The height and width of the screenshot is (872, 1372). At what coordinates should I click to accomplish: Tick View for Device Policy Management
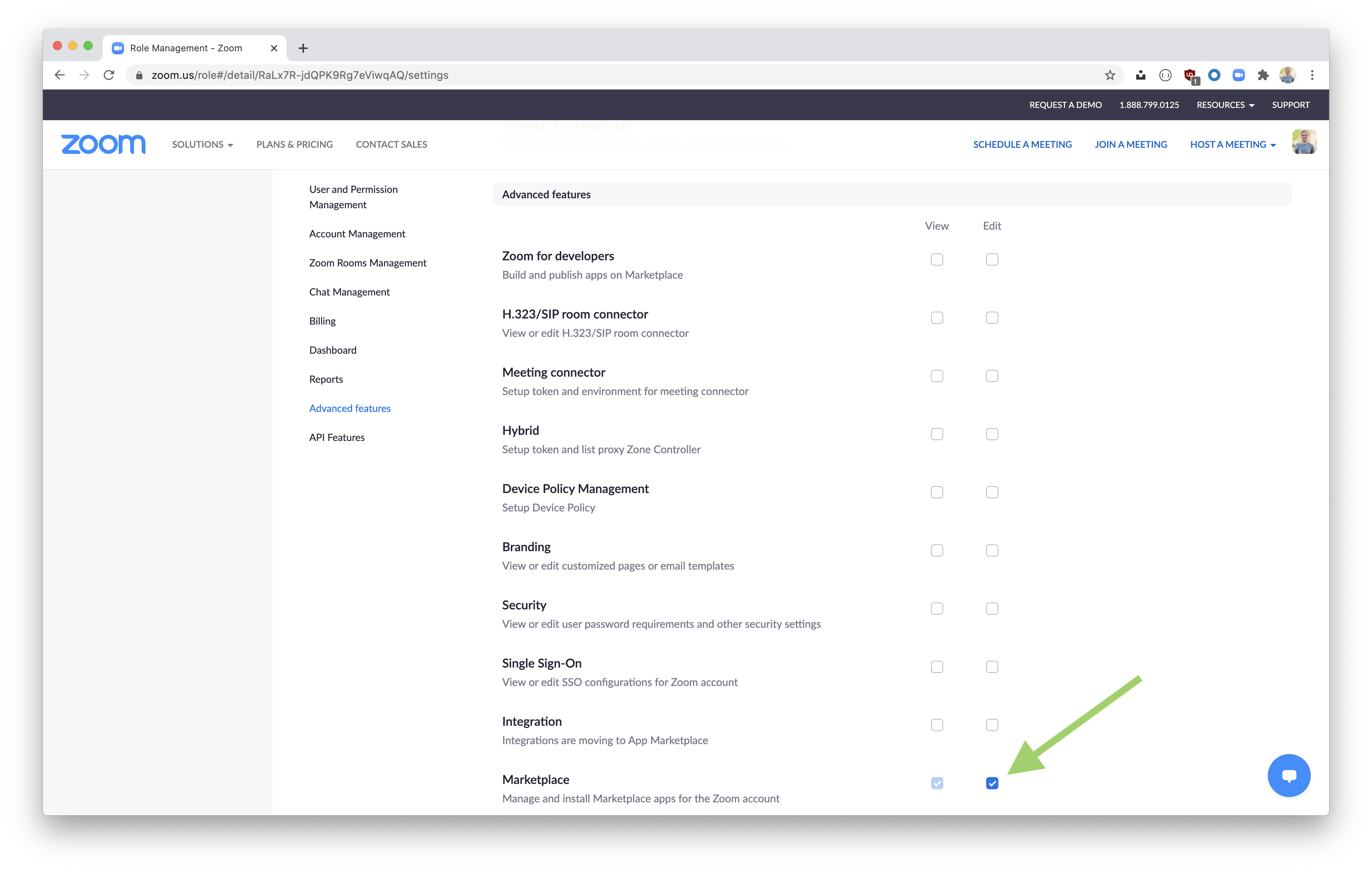[937, 492]
